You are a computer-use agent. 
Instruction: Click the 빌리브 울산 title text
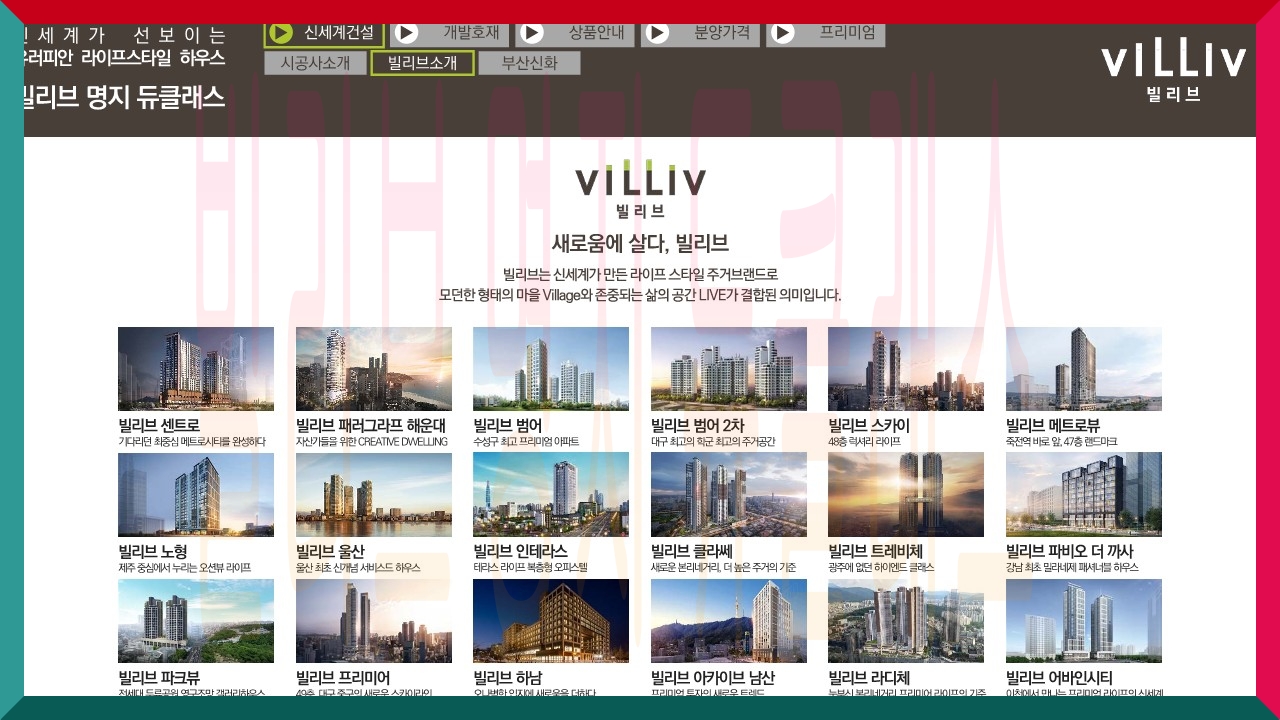330,551
